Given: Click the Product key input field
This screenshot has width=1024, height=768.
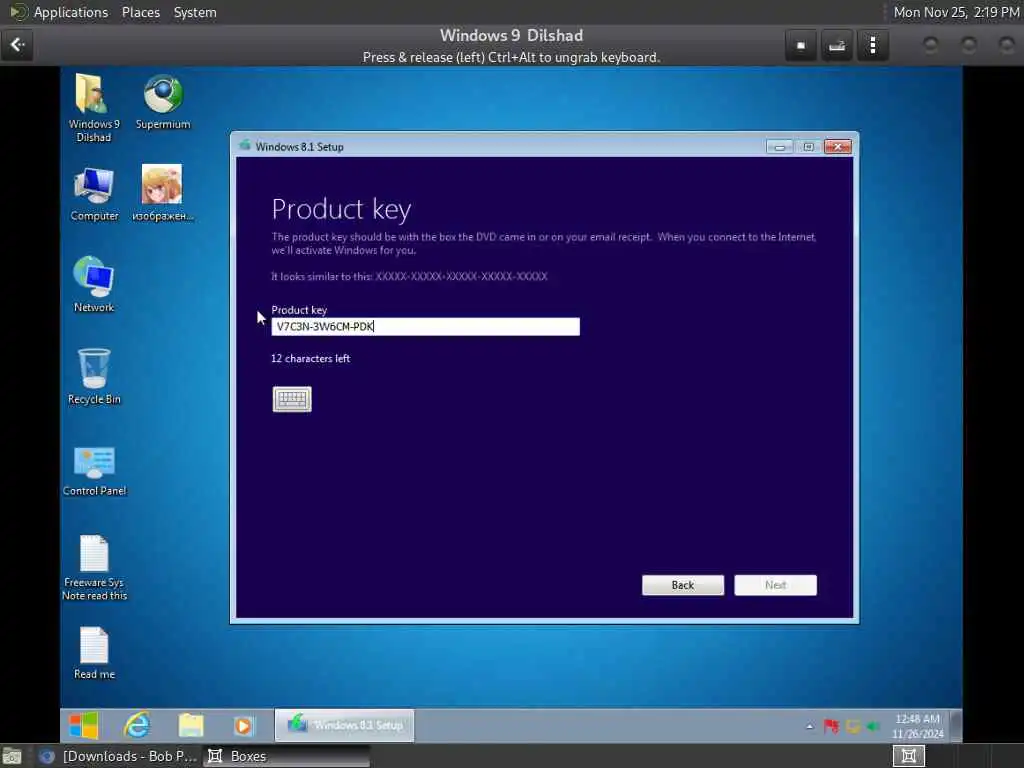Looking at the screenshot, I should pyautogui.click(x=425, y=327).
